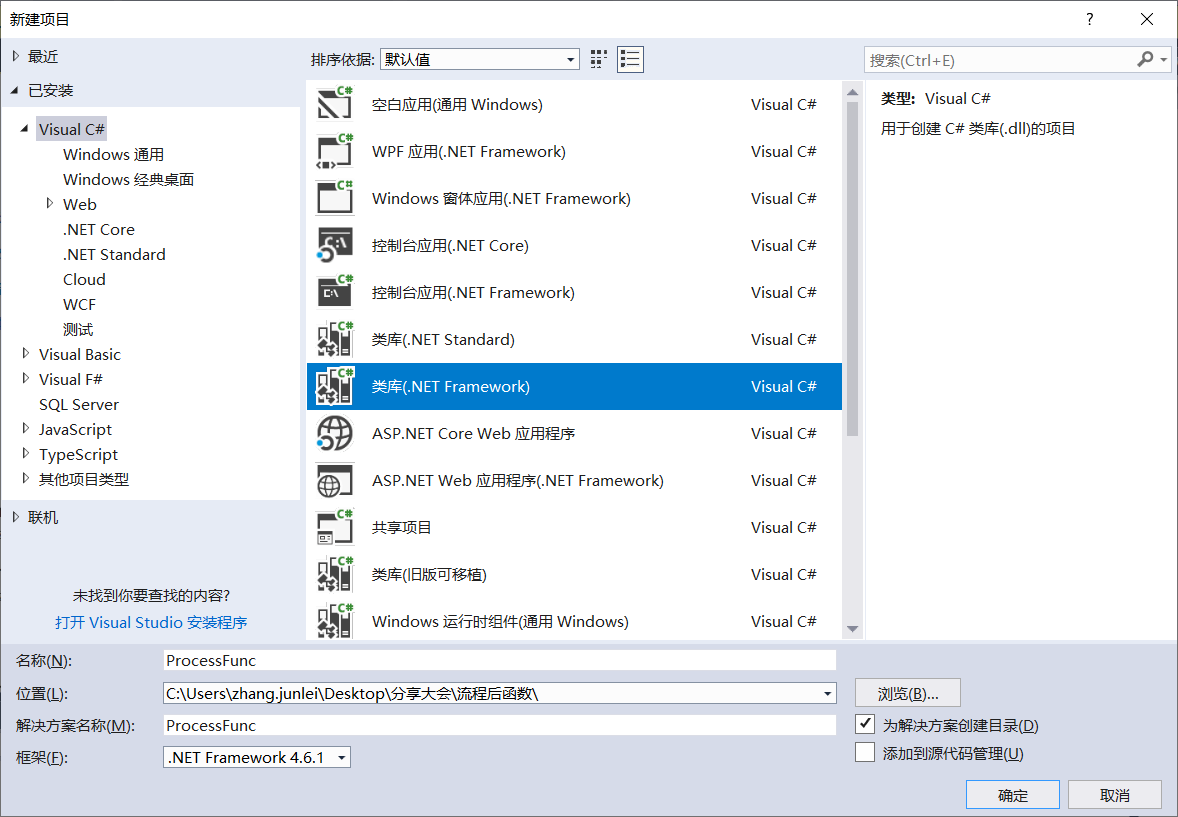This screenshot has height=817, width=1178.
Task: Expand the 联机 section
Action: [15, 517]
